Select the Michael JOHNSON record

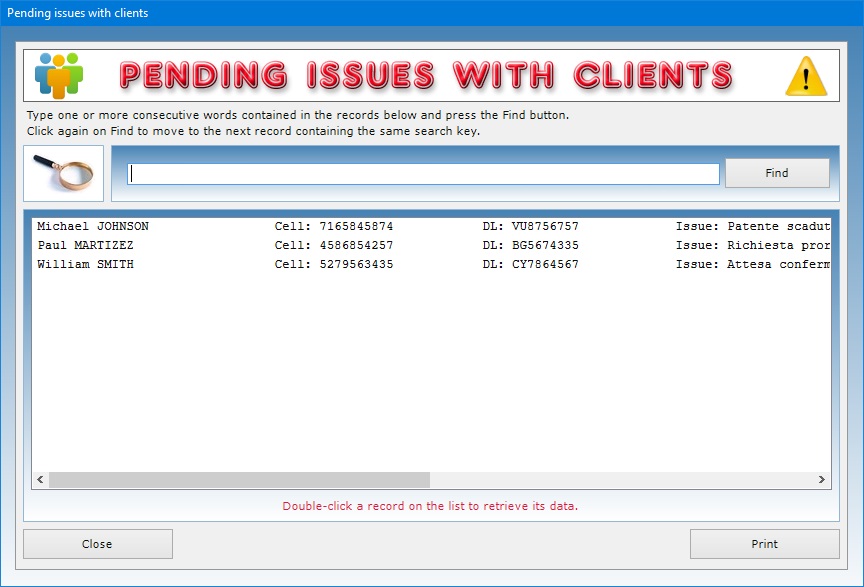point(93,226)
